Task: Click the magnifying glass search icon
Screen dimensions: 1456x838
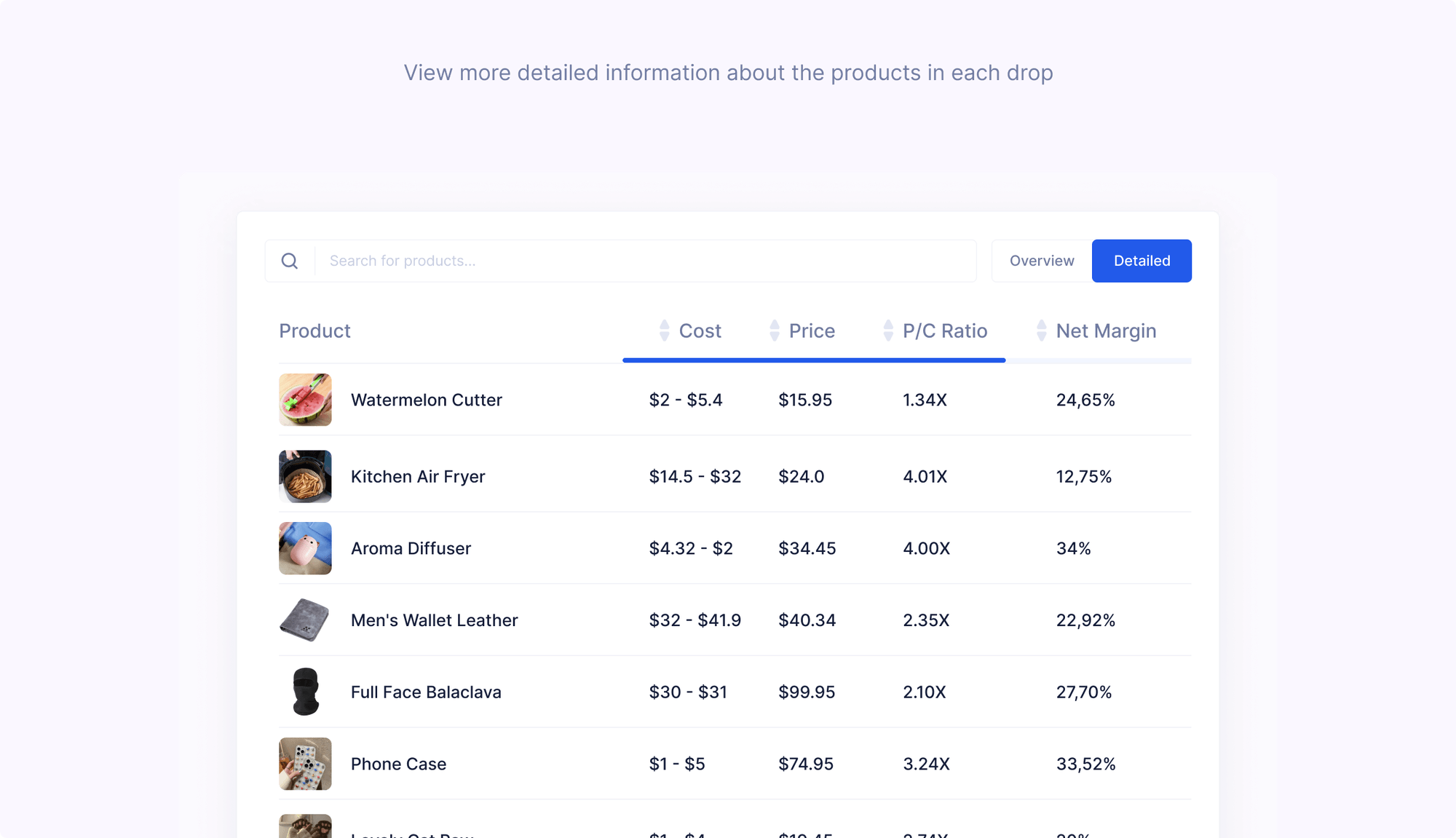Action: point(290,261)
